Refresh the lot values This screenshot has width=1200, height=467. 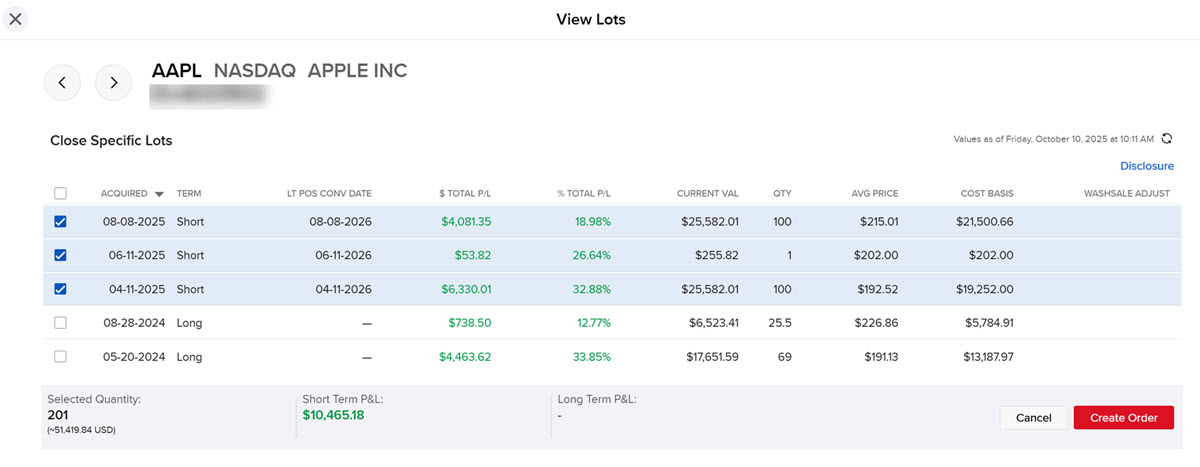pos(1166,138)
